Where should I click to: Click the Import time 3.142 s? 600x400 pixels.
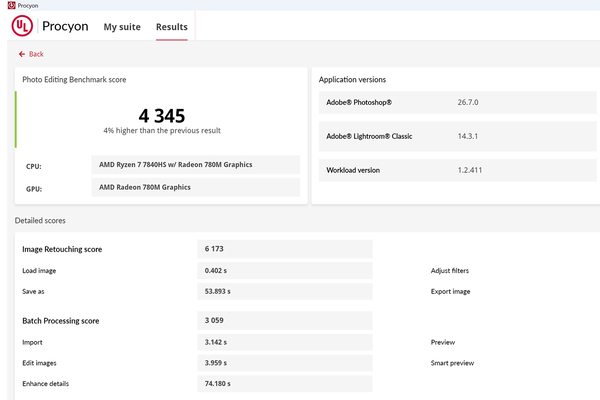216,341
